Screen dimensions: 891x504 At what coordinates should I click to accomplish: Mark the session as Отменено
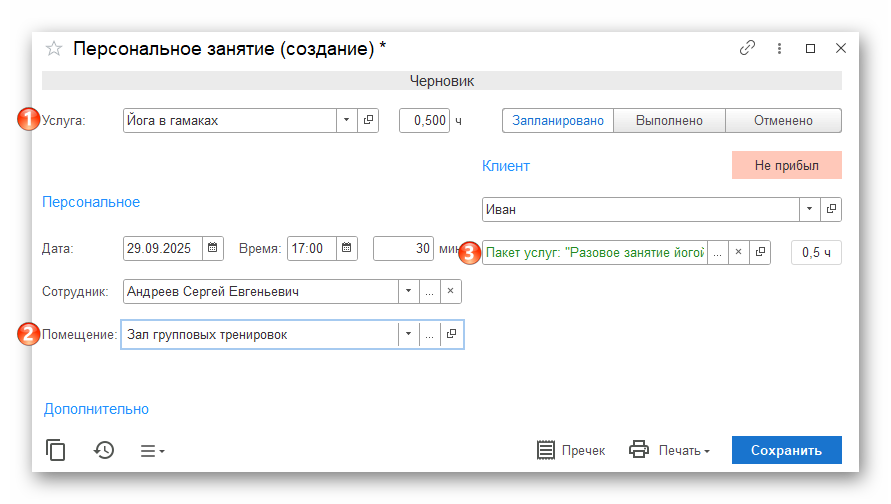(x=783, y=120)
